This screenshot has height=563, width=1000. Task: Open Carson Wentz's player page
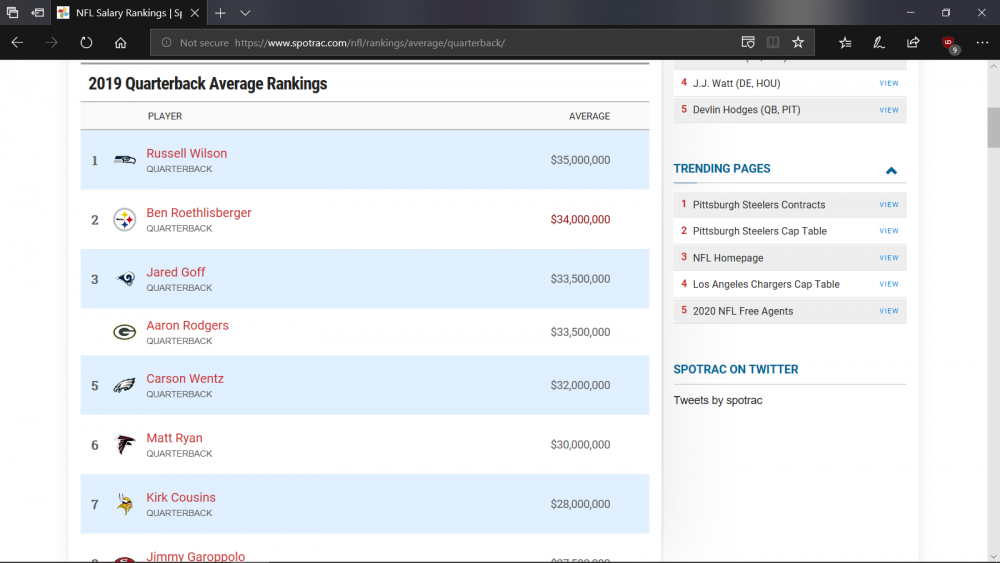(x=184, y=378)
